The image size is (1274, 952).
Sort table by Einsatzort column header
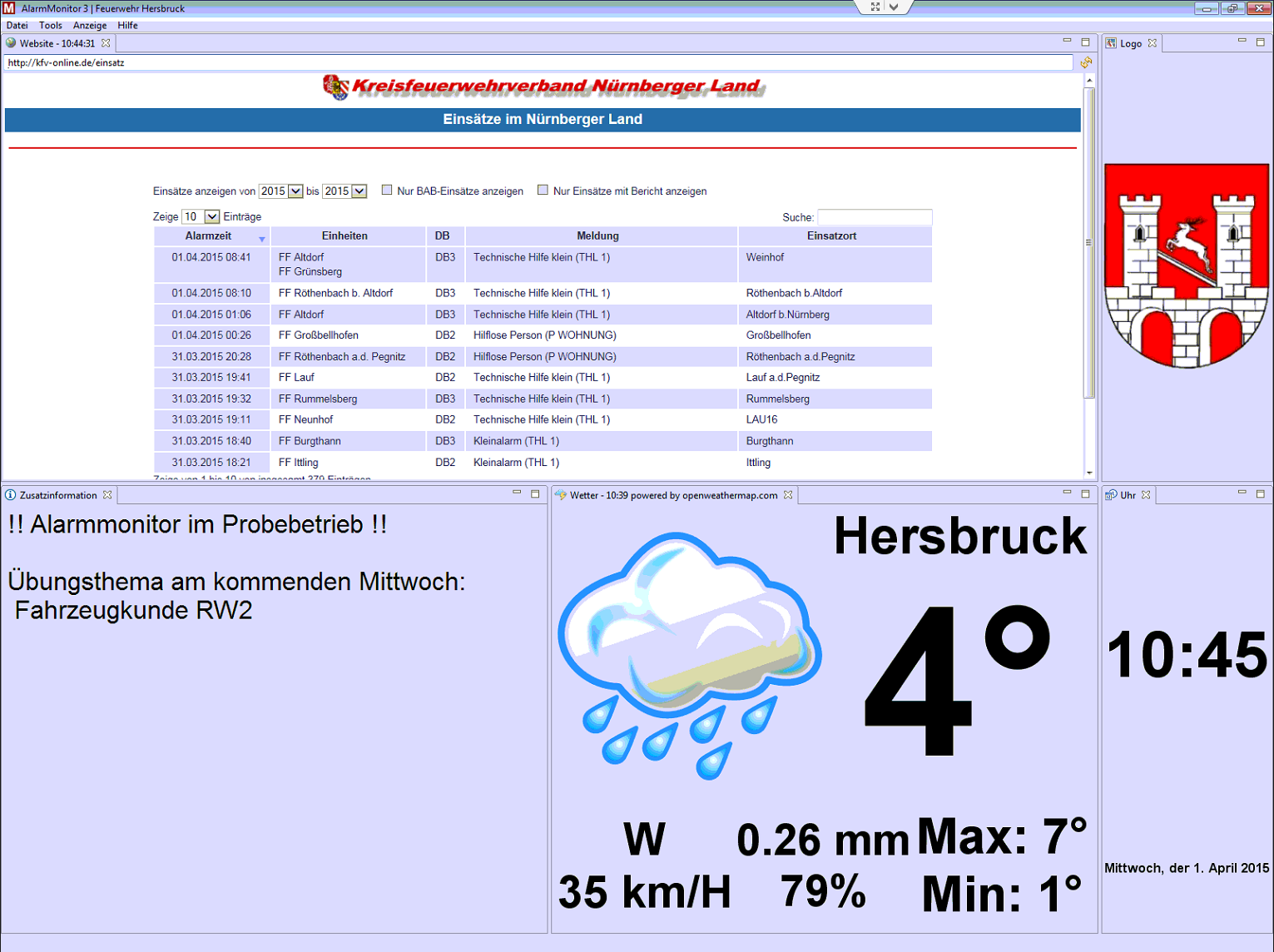(831, 236)
